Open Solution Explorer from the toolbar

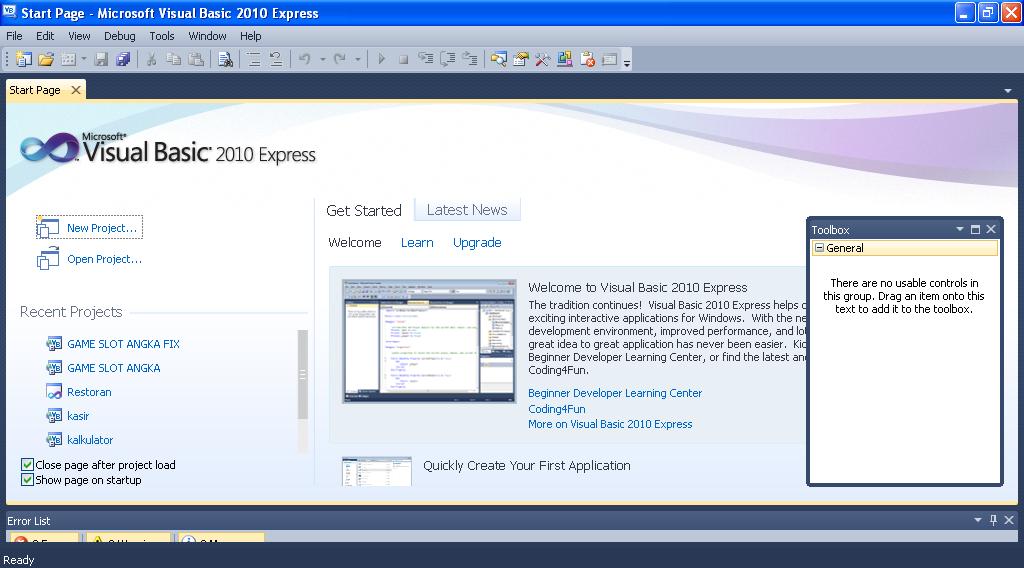click(x=499, y=59)
